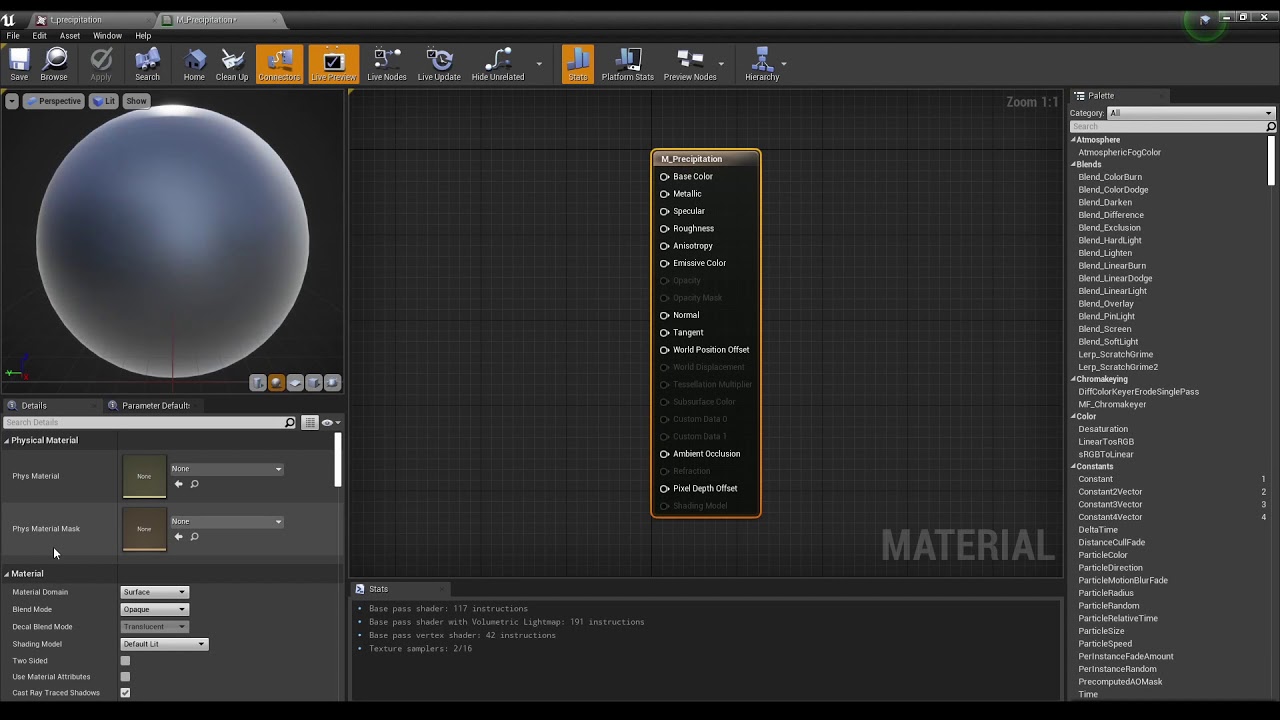Click the Lit view mode button
The width and height of the screenshot is (1280, 720).
(104, 101)
